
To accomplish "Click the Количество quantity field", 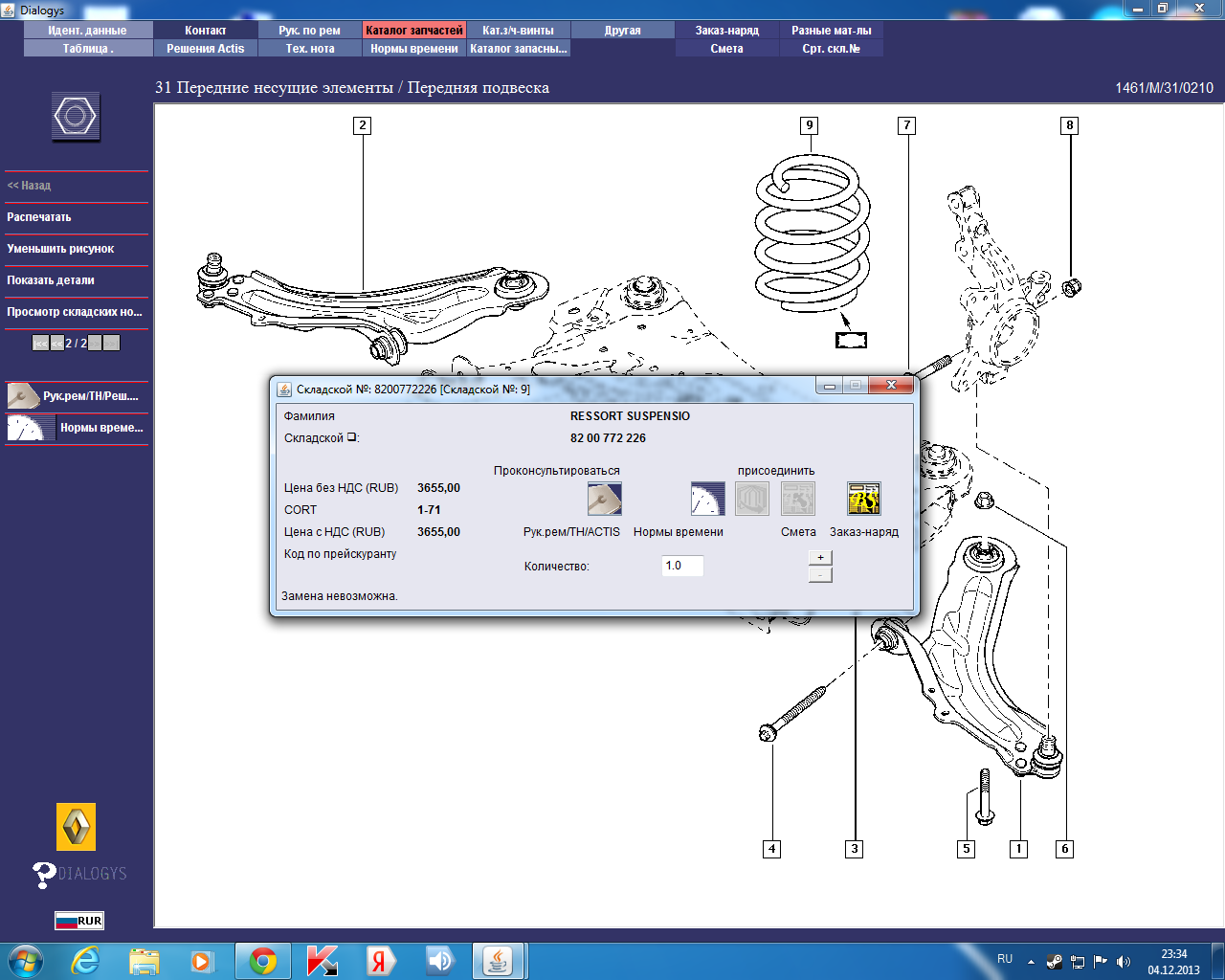I will pyautogui.click(x=682, y=566).
